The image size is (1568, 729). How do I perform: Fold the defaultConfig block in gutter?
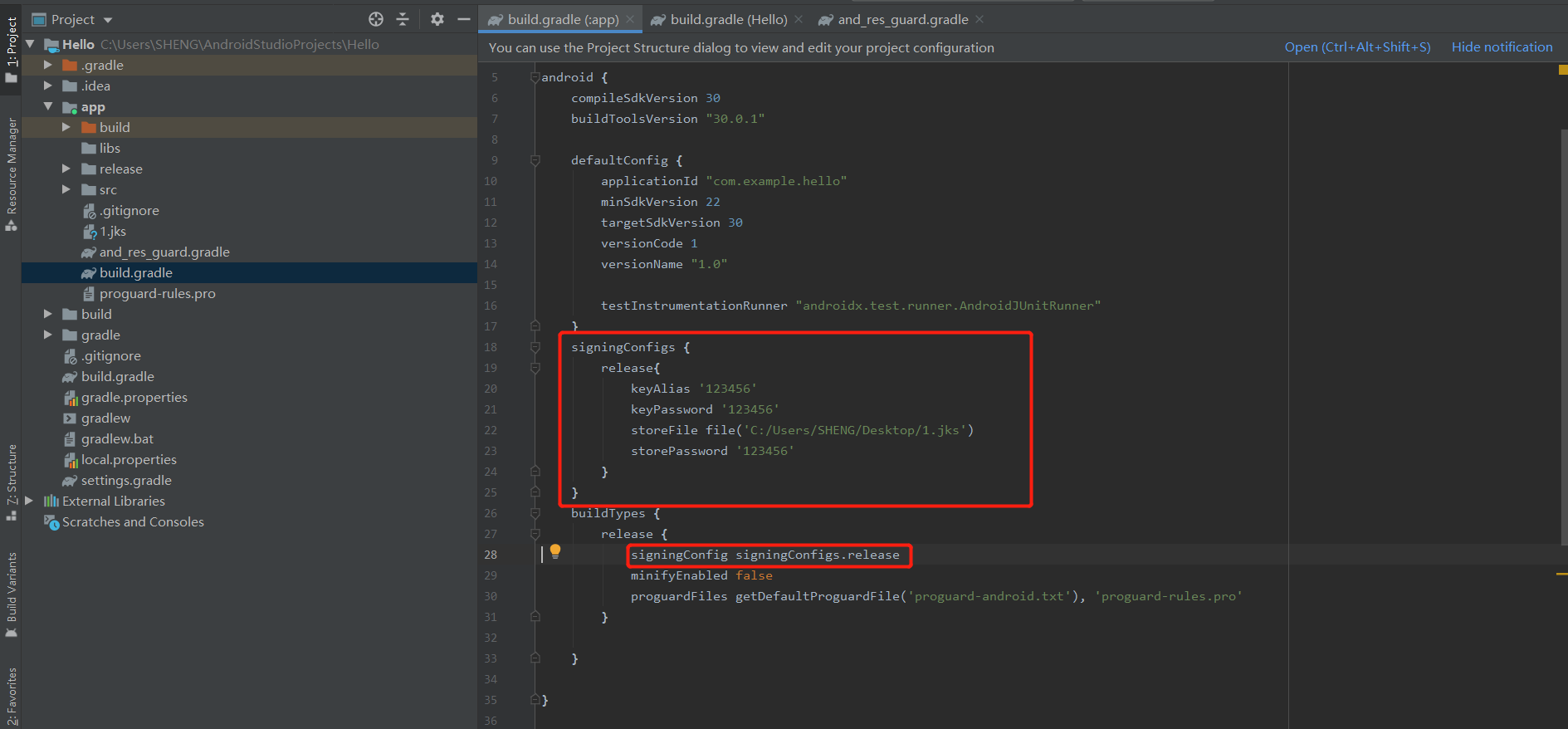click(535, 160)
